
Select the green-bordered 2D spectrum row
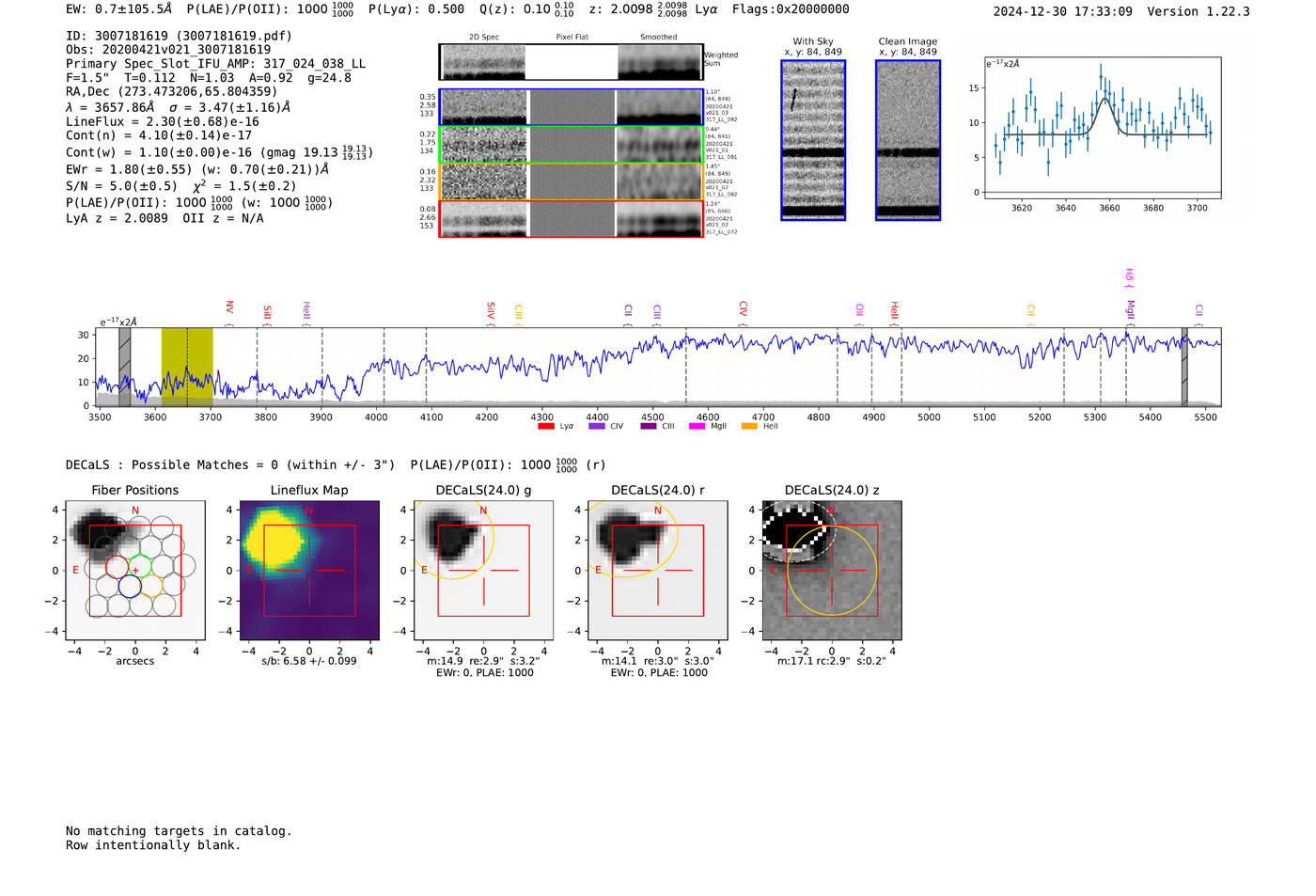click(572, 145)
